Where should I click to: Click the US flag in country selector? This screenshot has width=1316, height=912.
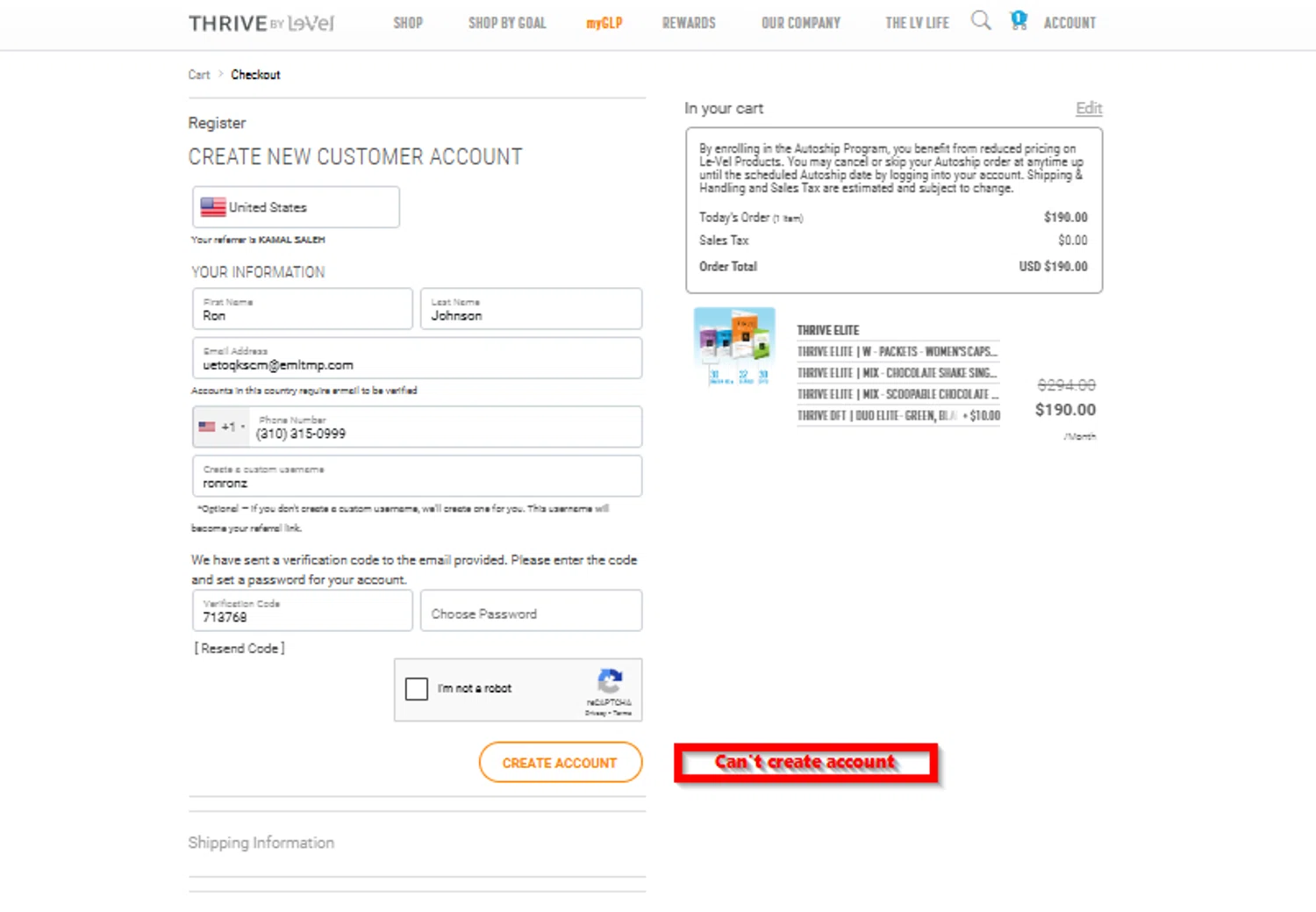[213, 207]
